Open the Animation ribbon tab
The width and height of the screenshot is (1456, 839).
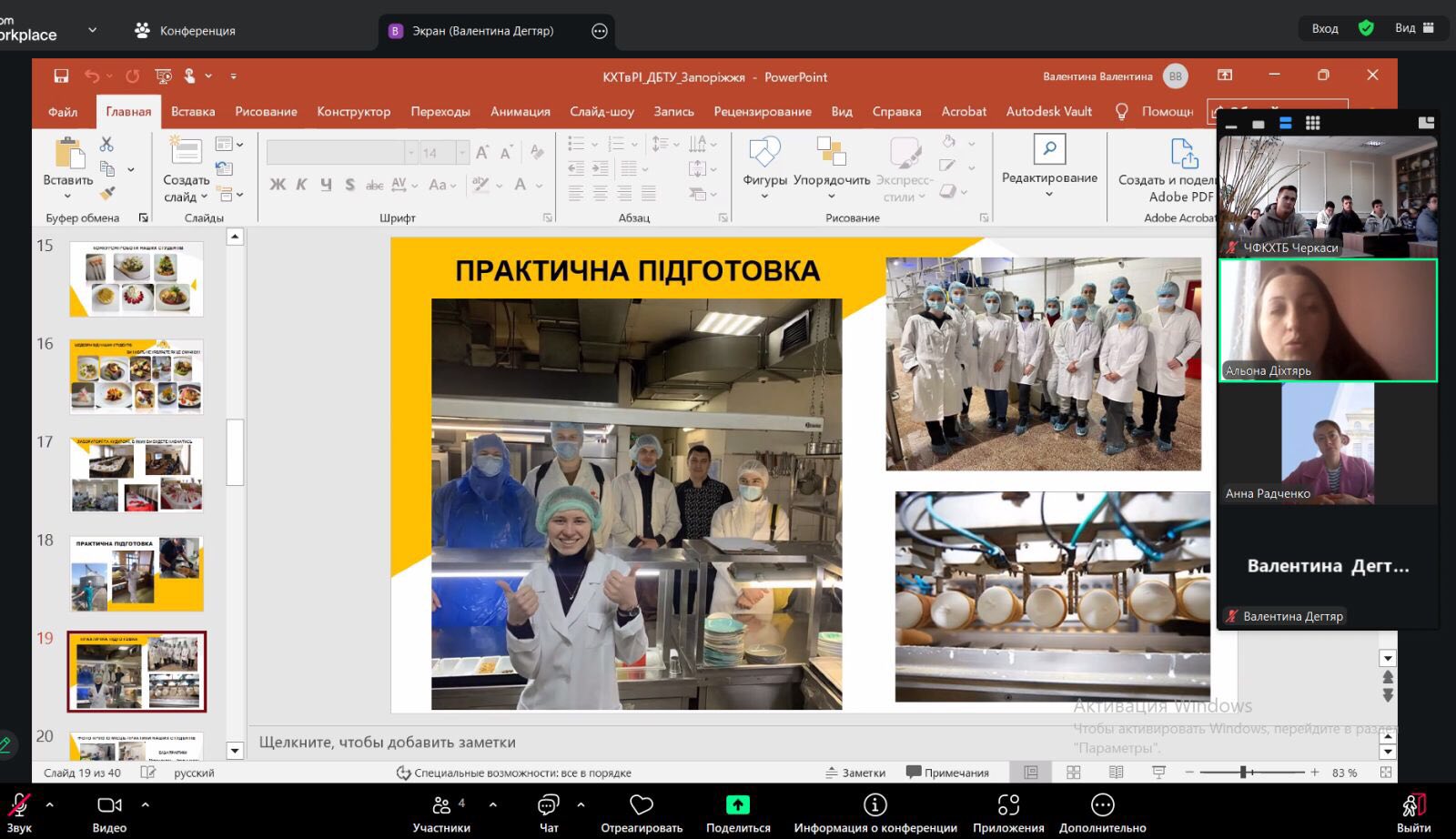click(x=520, y=111)
